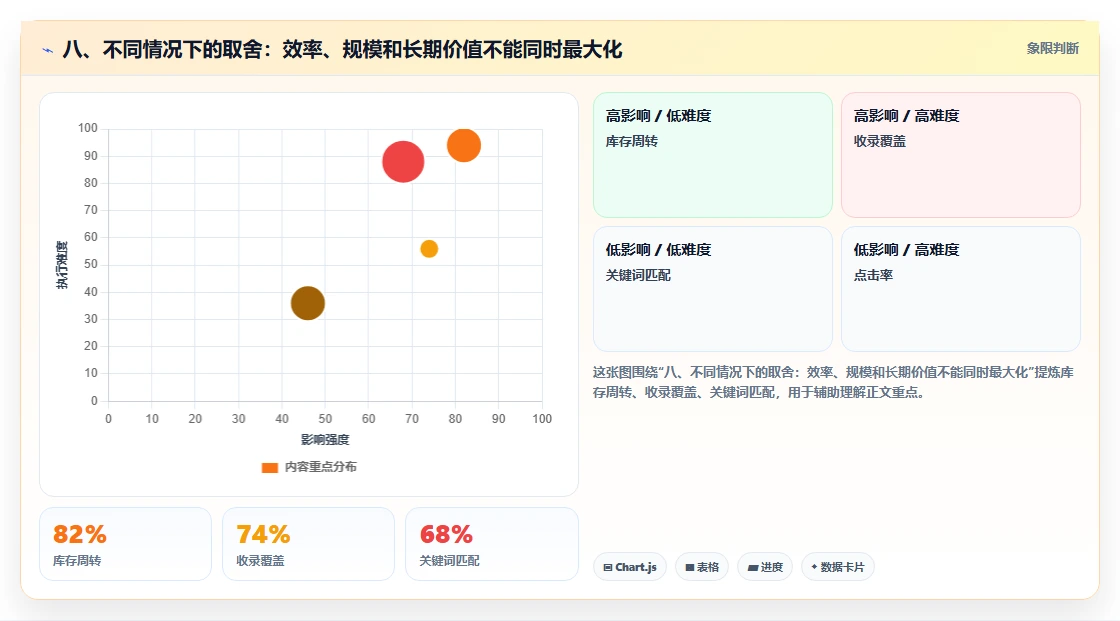
Task: Click the 点击率 text in quadrant card
Action: tap(873, 275)
